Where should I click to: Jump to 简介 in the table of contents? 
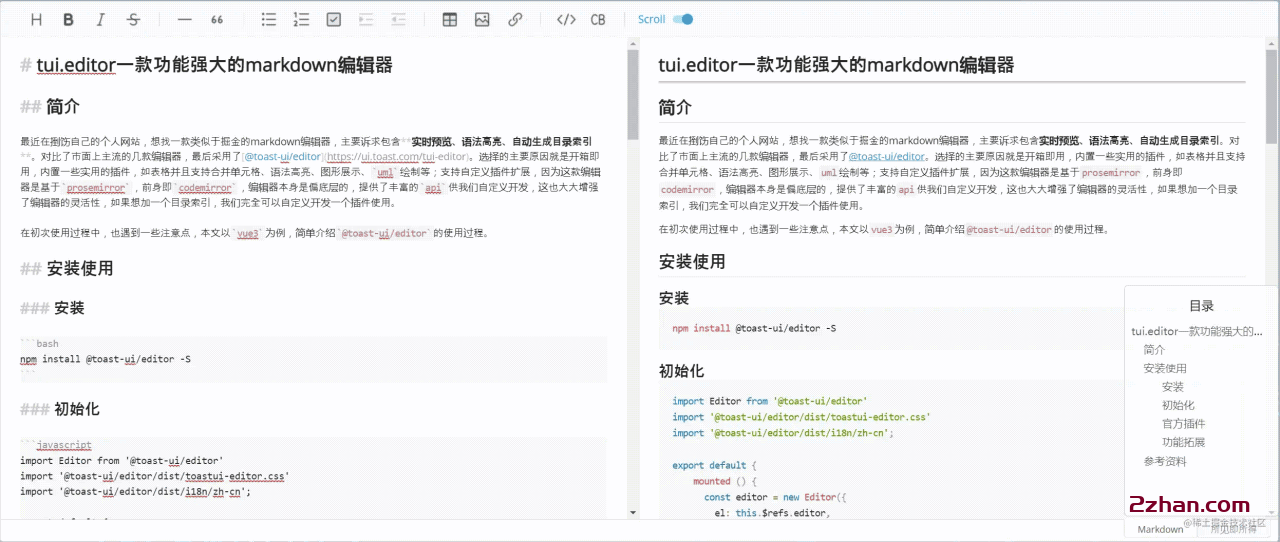(x=1154, y=350)
